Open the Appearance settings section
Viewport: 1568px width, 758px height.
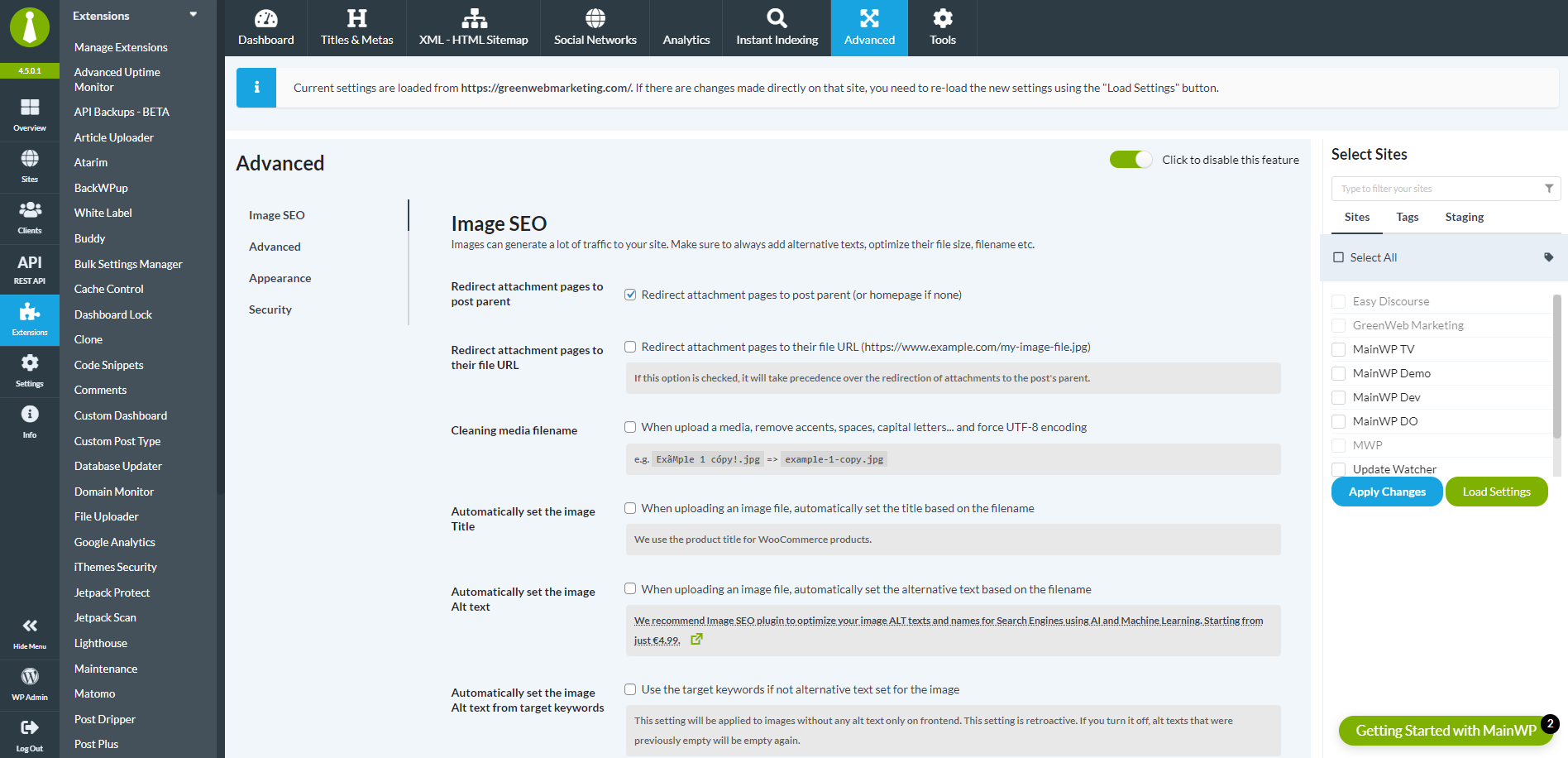(280, 278)
